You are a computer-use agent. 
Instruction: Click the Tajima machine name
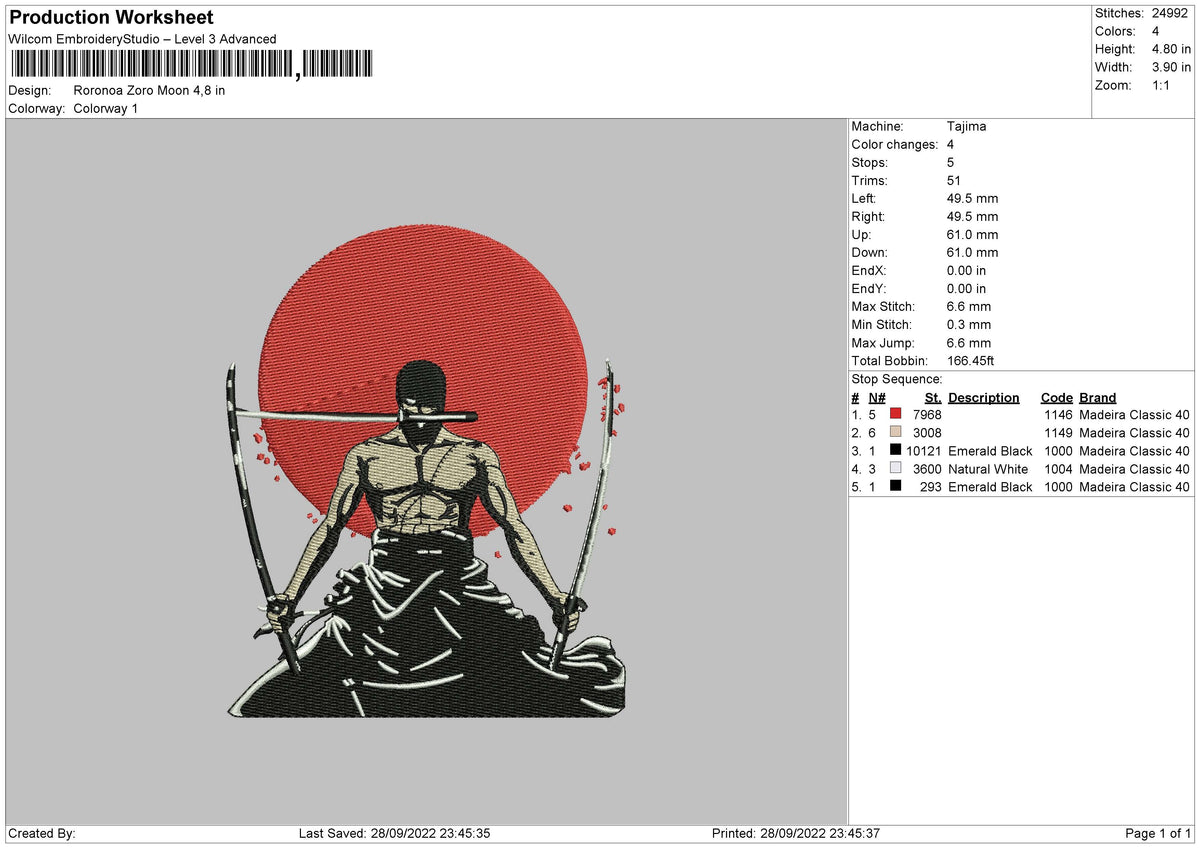[966, 127]
